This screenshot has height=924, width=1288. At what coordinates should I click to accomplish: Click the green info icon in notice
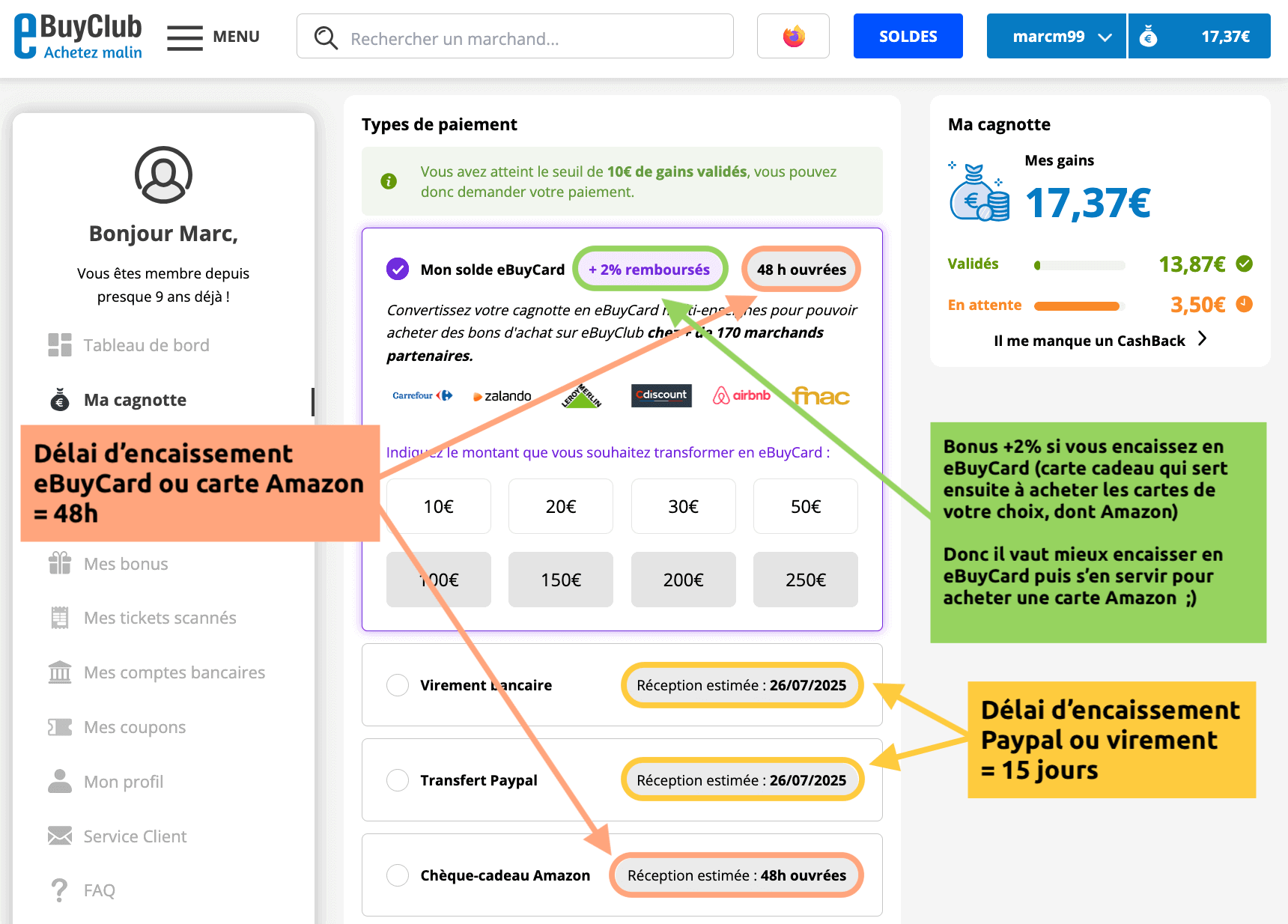pyautogui.click(x=389, y=181)
